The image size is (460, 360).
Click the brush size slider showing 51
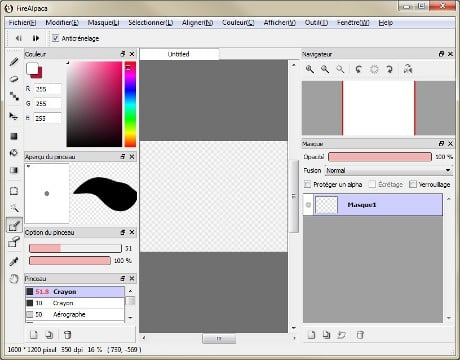[75, 248]
